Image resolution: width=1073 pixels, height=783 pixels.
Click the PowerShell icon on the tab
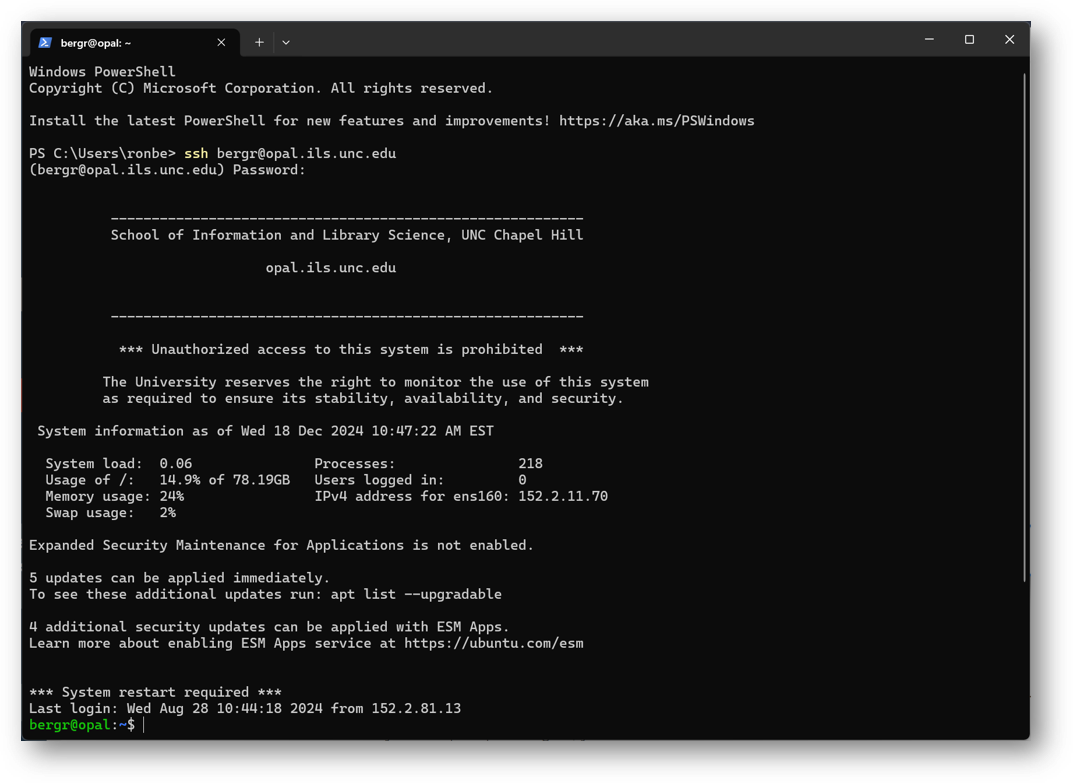click(44, 42)
